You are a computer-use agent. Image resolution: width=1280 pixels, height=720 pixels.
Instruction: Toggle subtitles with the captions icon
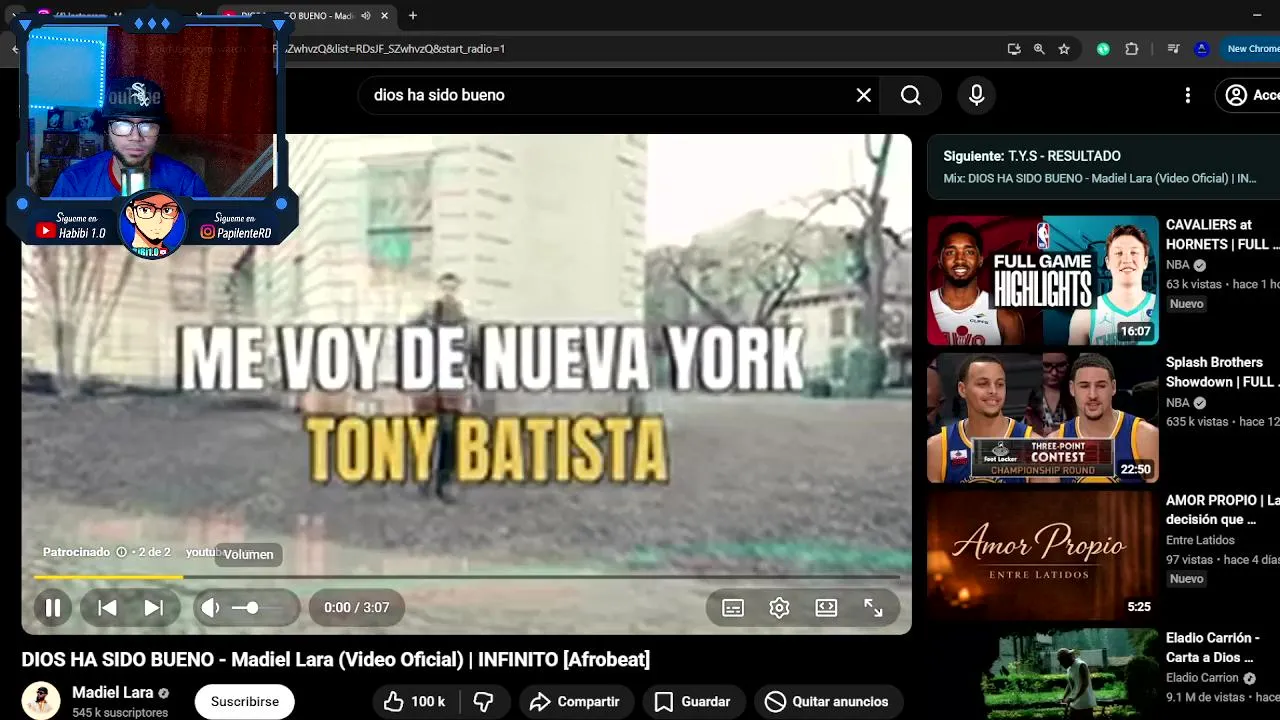click(x=733, y=607)
